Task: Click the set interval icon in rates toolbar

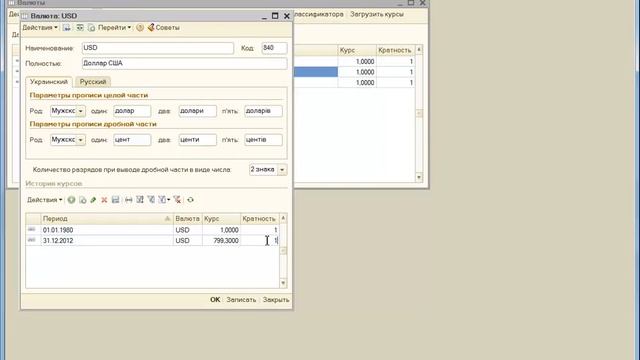Action: coord(129,200)
